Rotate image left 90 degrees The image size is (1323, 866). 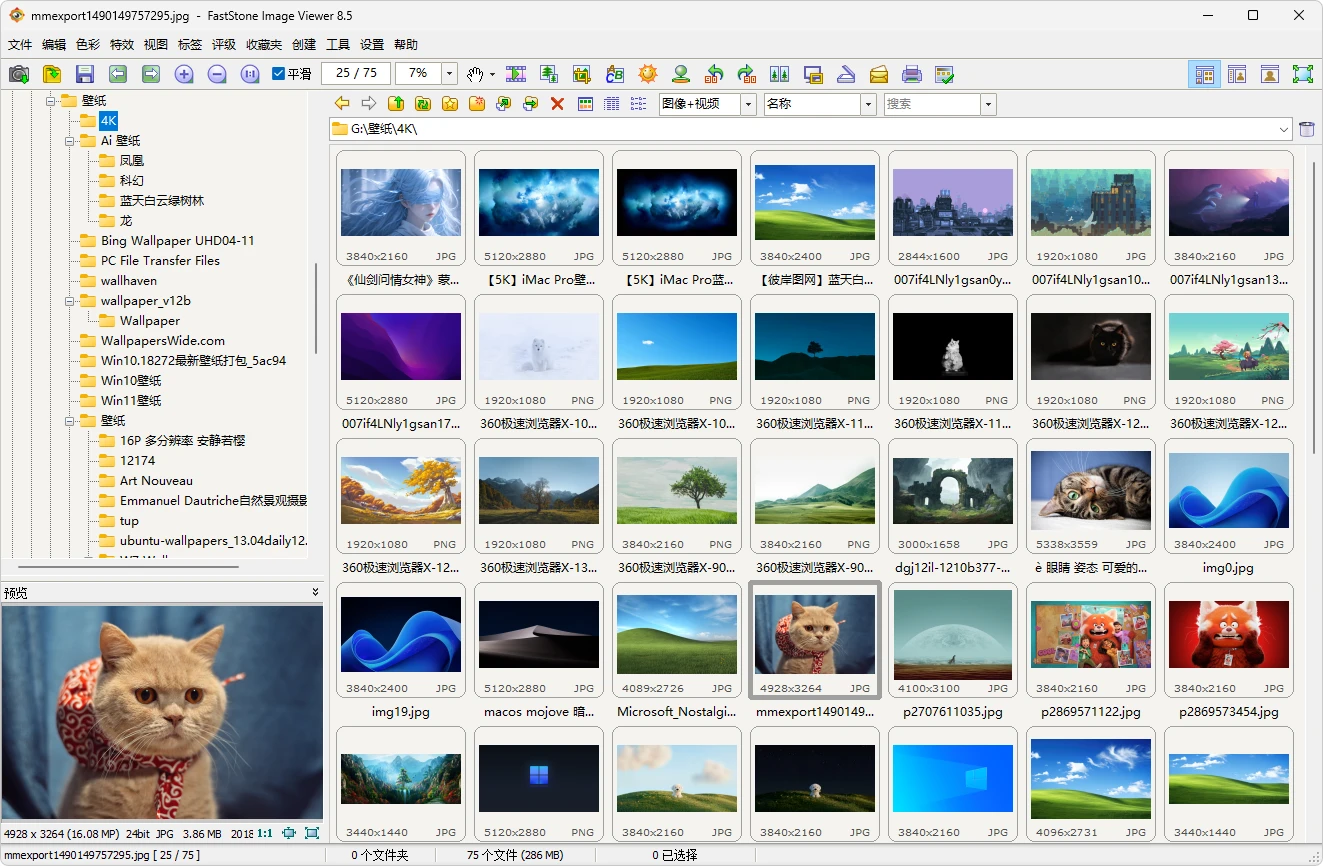point(714,74)
